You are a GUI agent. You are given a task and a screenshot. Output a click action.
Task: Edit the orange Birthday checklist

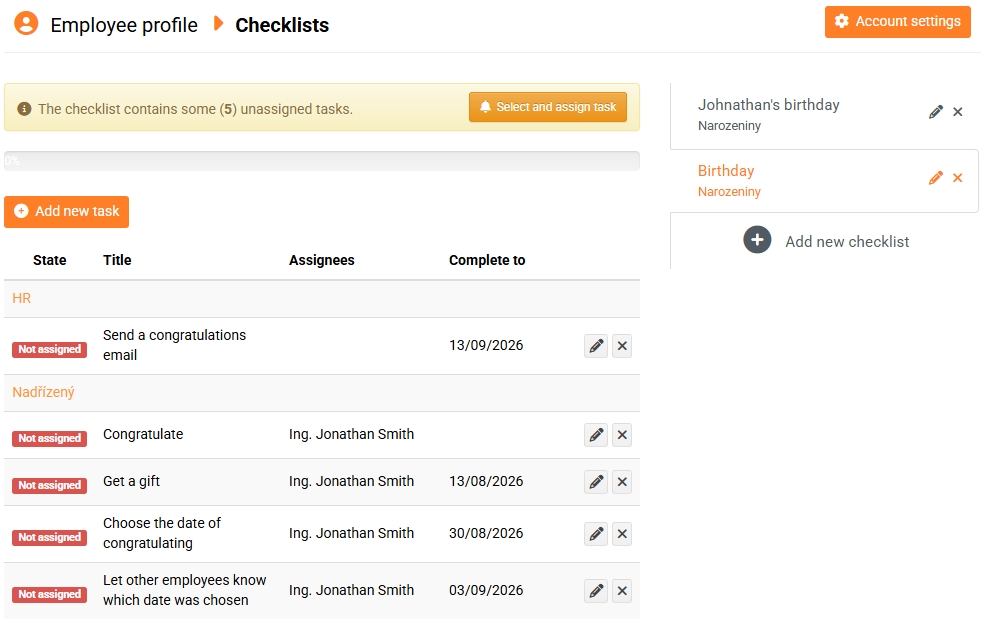point(936,178)
